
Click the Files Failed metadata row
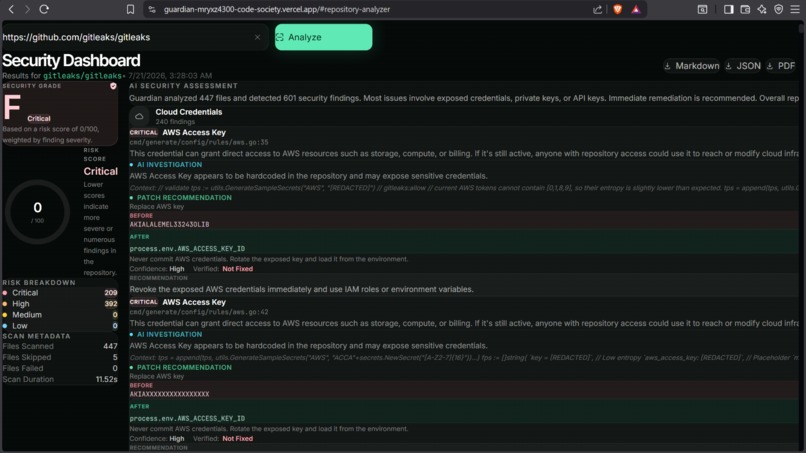point(60,368)
